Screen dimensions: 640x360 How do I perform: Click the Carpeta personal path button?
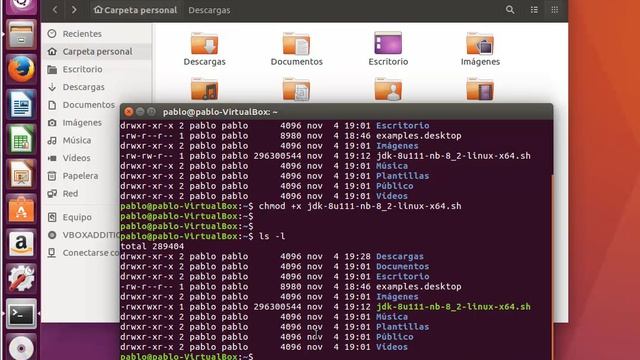click(x=136, y=10)
